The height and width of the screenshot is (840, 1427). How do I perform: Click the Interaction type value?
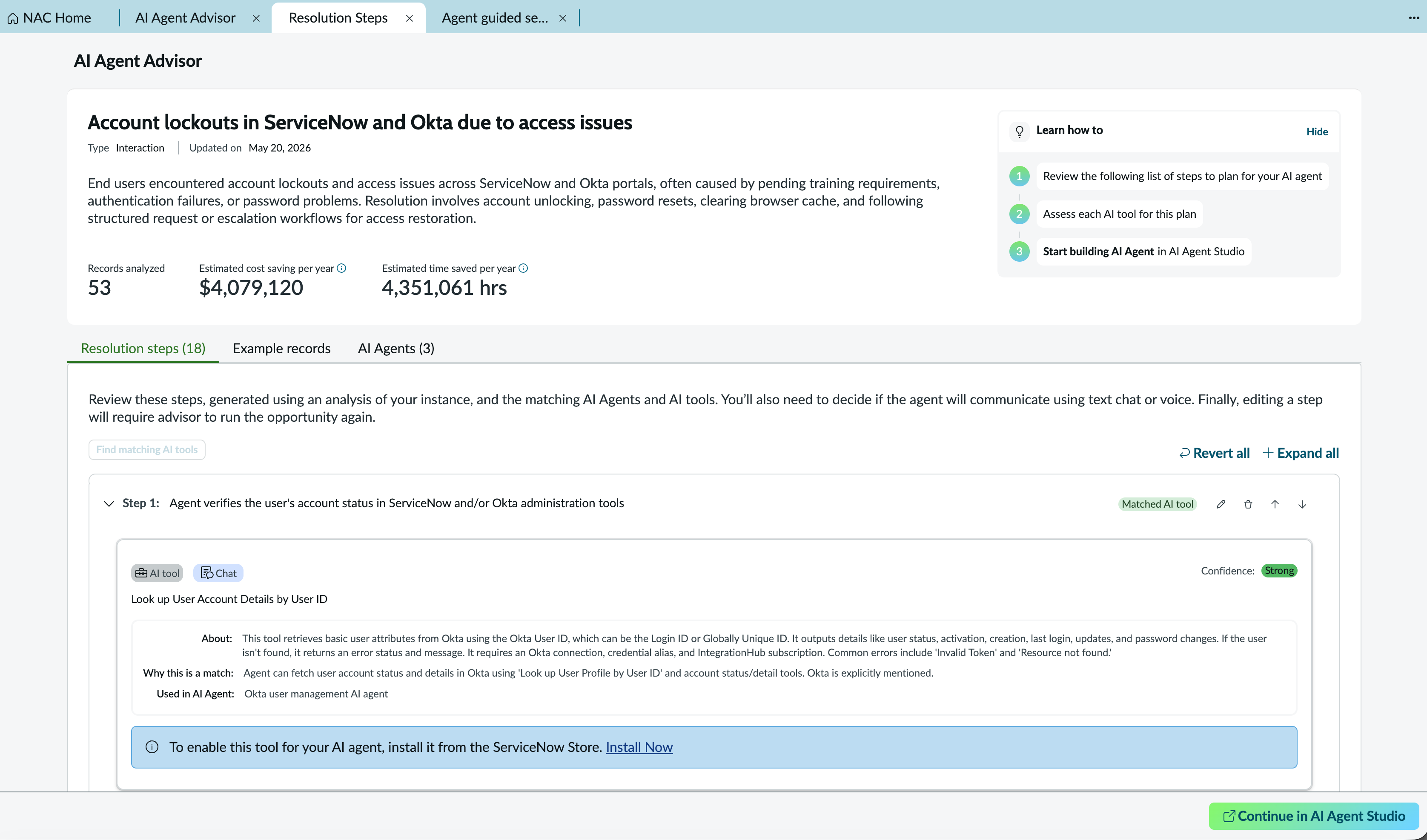(140, 148)
